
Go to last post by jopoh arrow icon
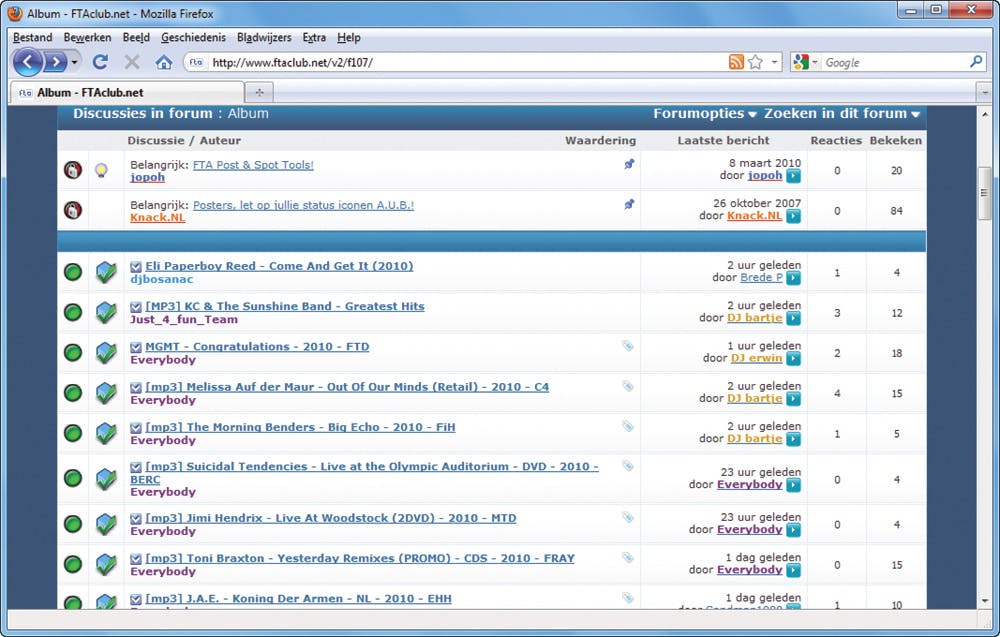[x=793, y=176]
